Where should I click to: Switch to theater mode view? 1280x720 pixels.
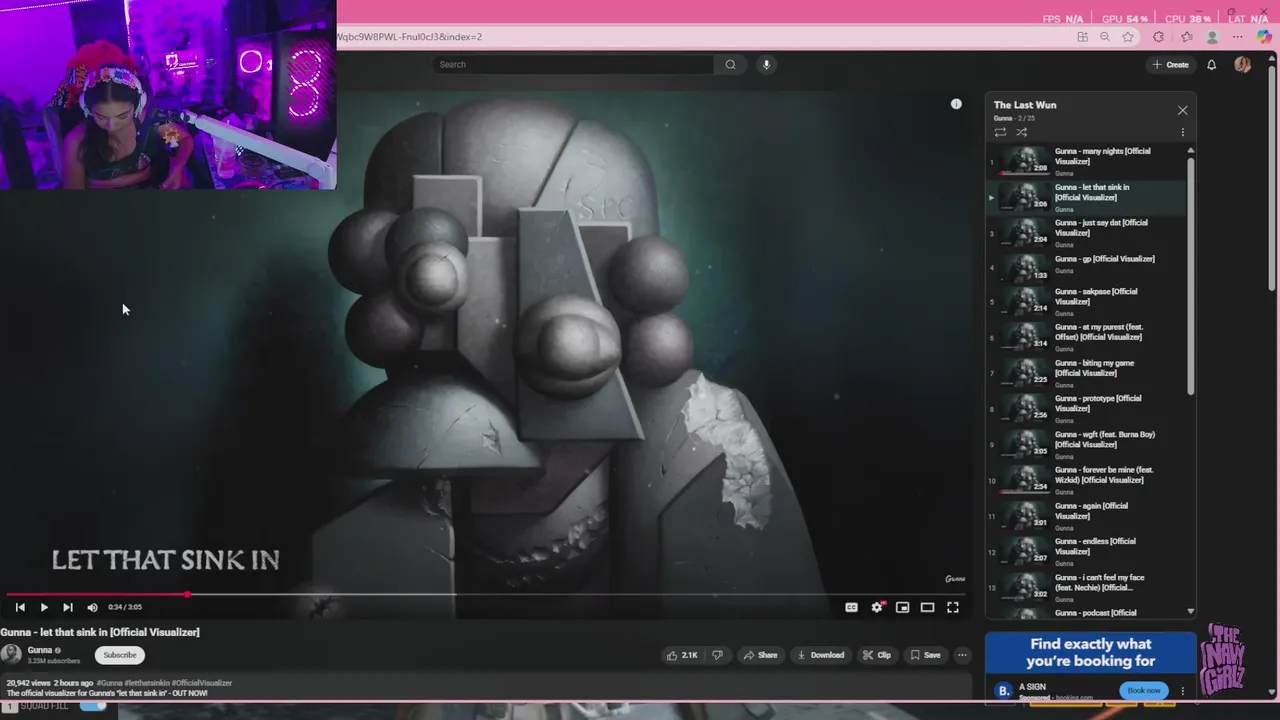[x=927, y=607]
